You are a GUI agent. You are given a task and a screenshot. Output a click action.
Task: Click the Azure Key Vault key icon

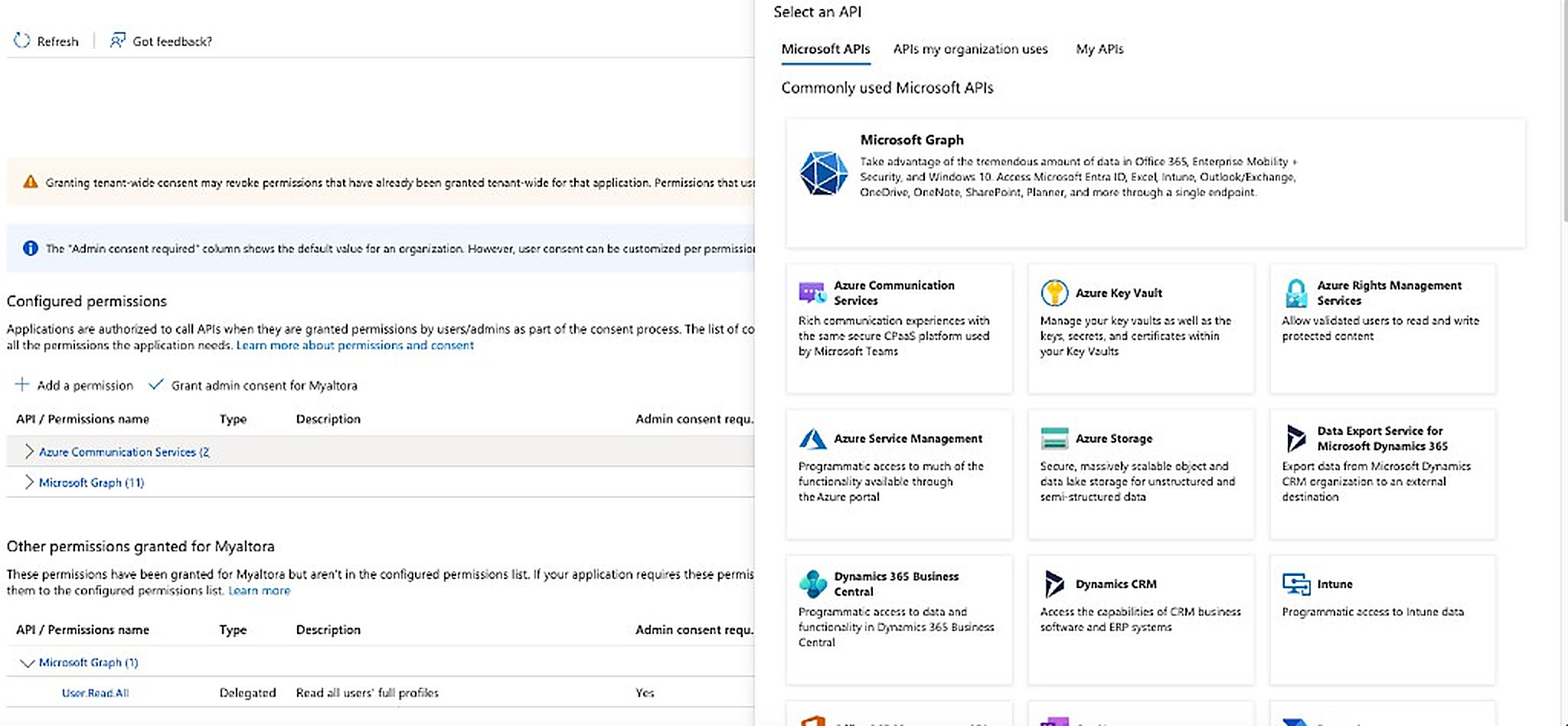tap(1054, 293)
